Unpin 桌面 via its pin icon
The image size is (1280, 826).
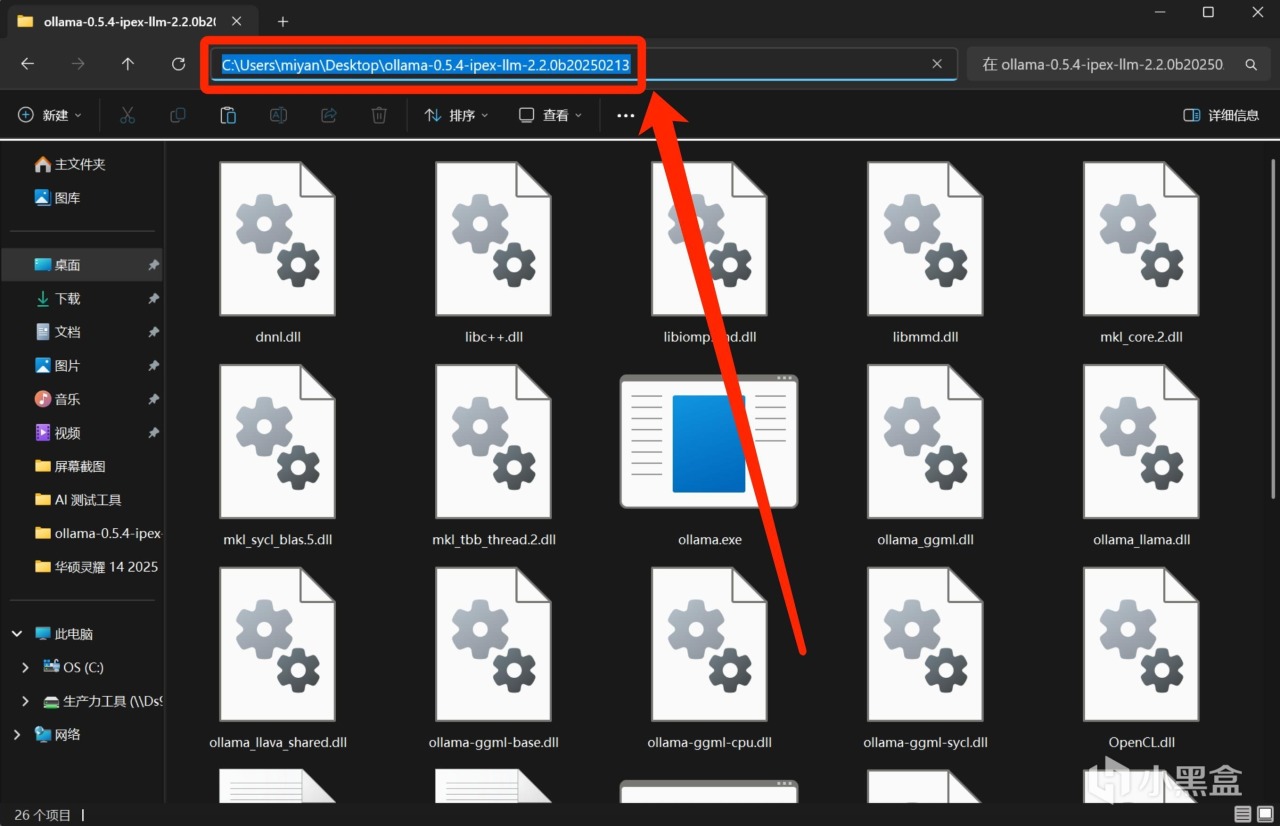pos(153,265)
